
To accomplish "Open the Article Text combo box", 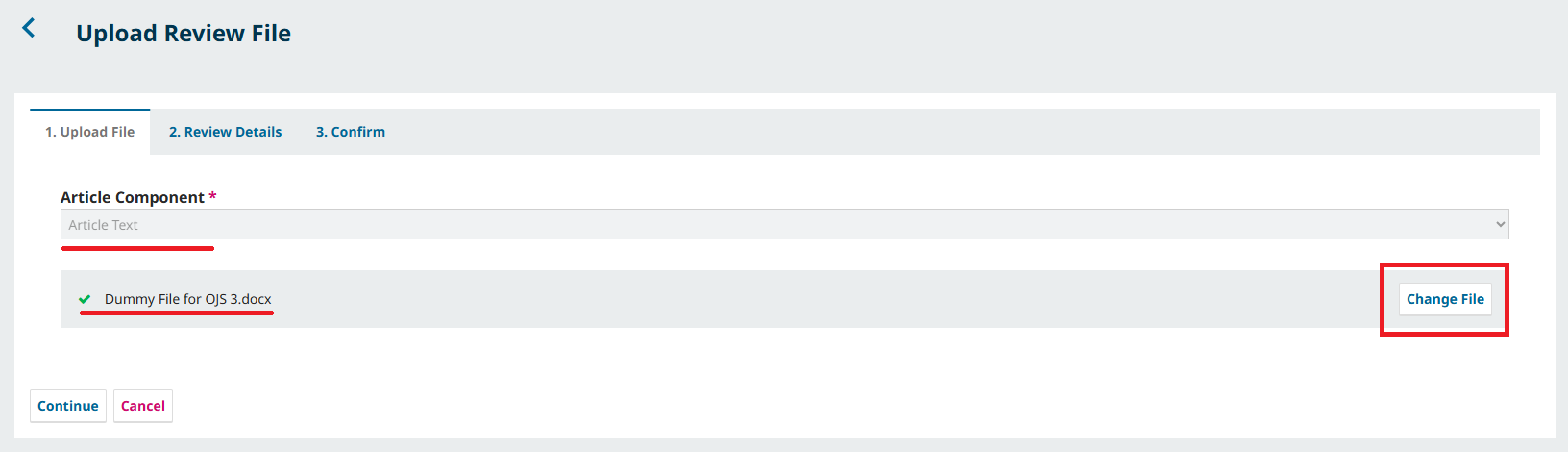I will coord(784,224).
